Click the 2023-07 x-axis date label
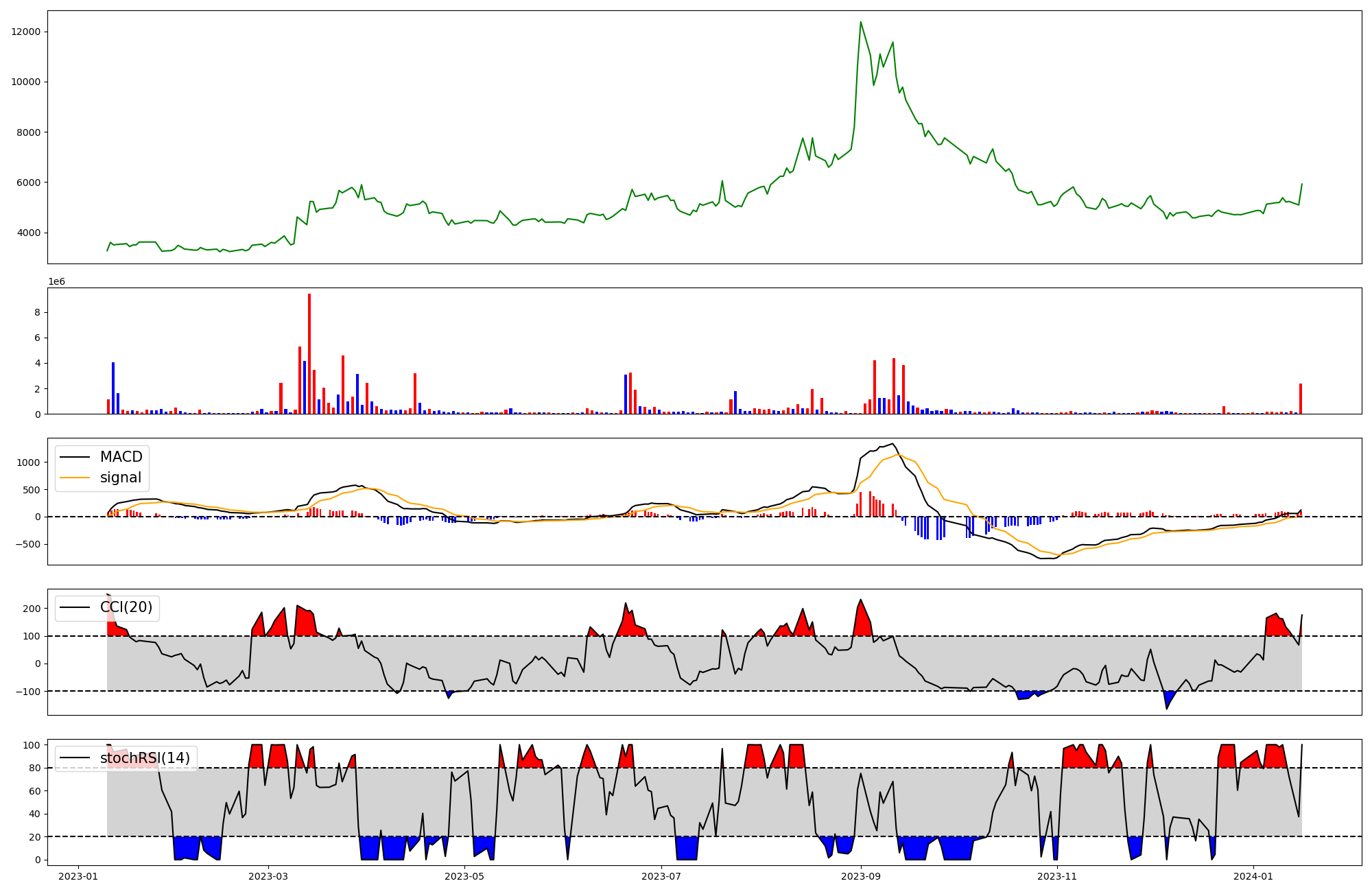This screenshot has width=1372, height=892. 661,876
